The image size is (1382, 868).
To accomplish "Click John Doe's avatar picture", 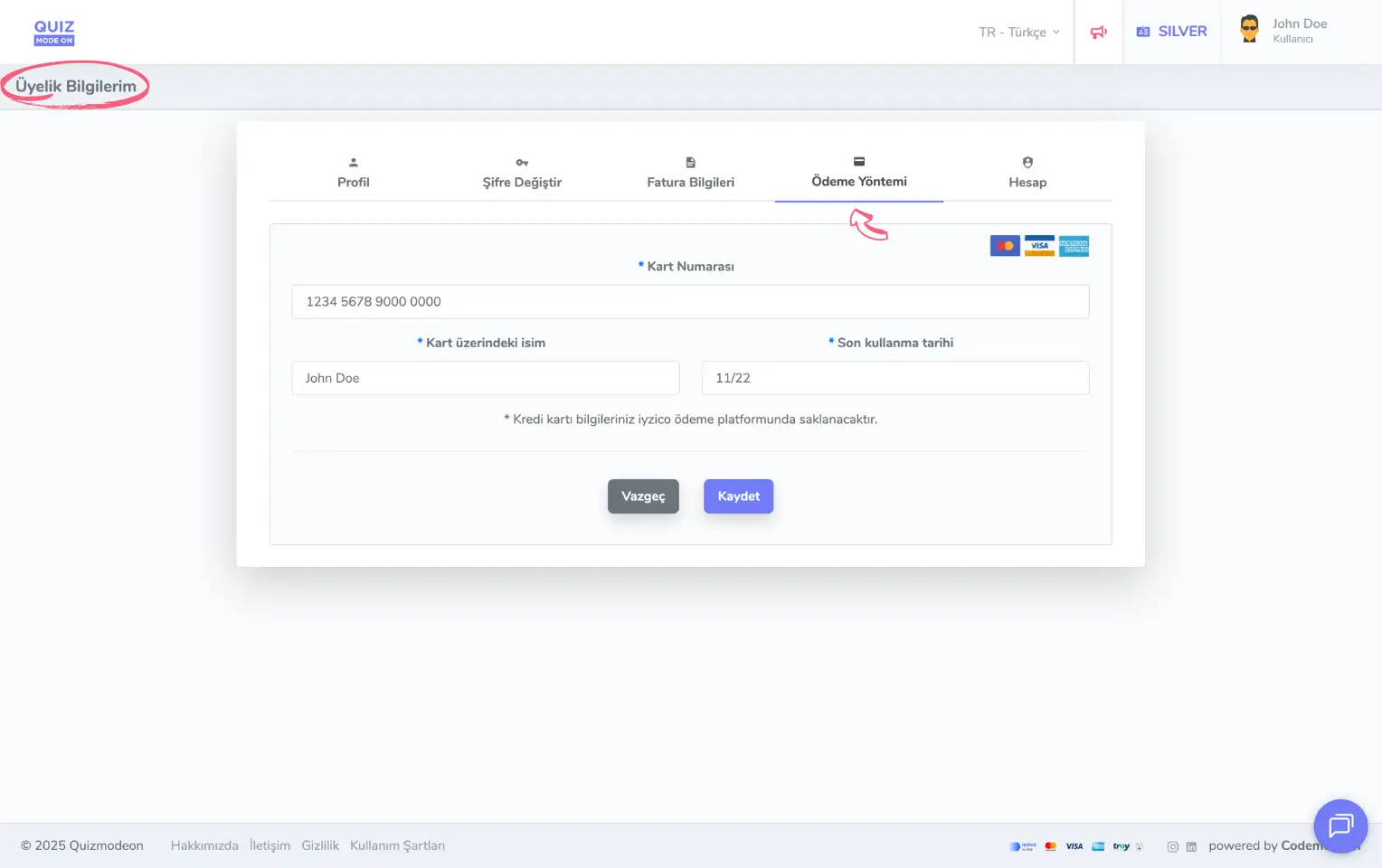I will coord(1249,30).
